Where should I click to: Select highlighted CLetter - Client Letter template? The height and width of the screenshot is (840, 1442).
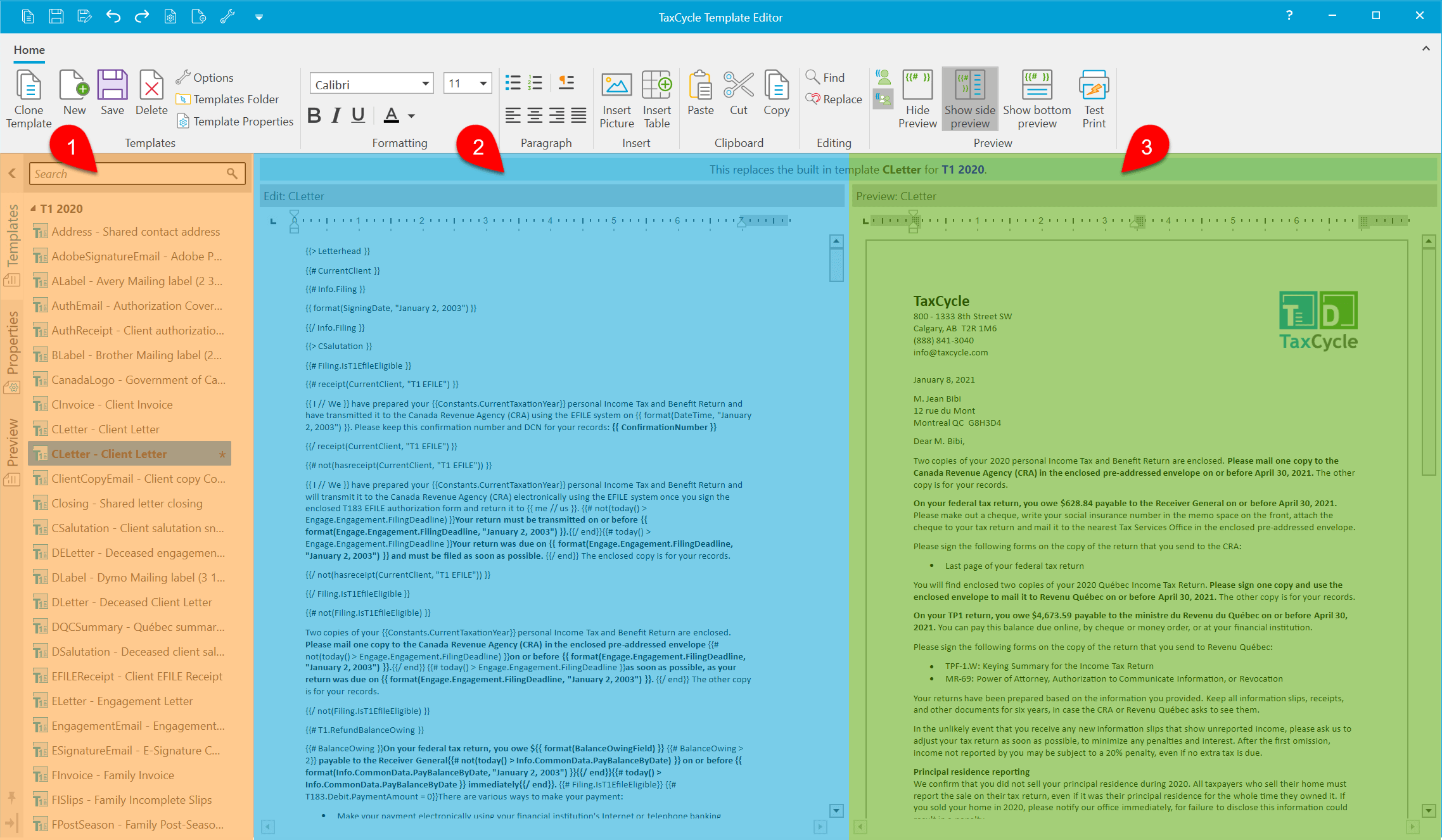click(131, 454)
